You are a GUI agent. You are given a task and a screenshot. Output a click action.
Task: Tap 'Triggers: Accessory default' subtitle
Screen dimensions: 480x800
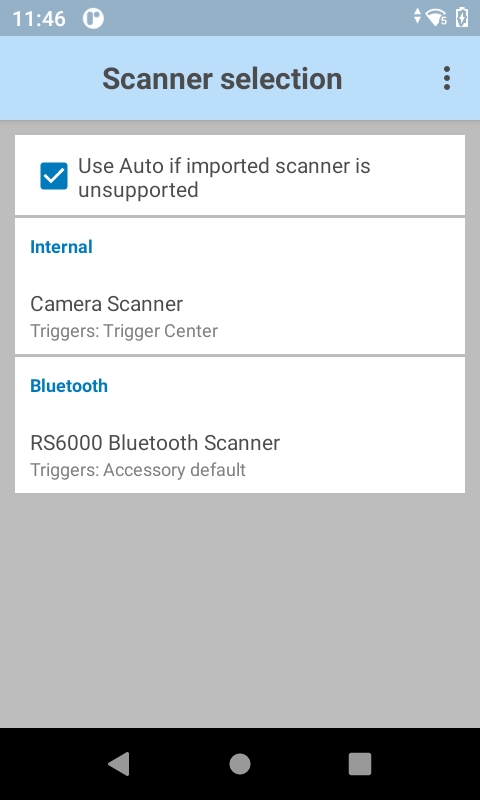click(138, 469)
